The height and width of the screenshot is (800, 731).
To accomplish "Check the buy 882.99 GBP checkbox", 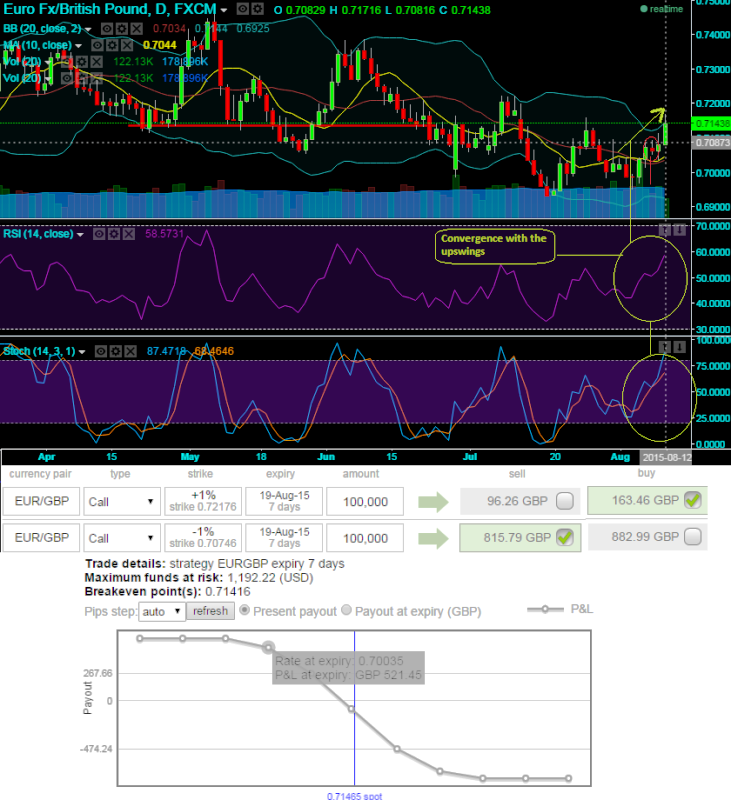I will (x=692, y=538).
